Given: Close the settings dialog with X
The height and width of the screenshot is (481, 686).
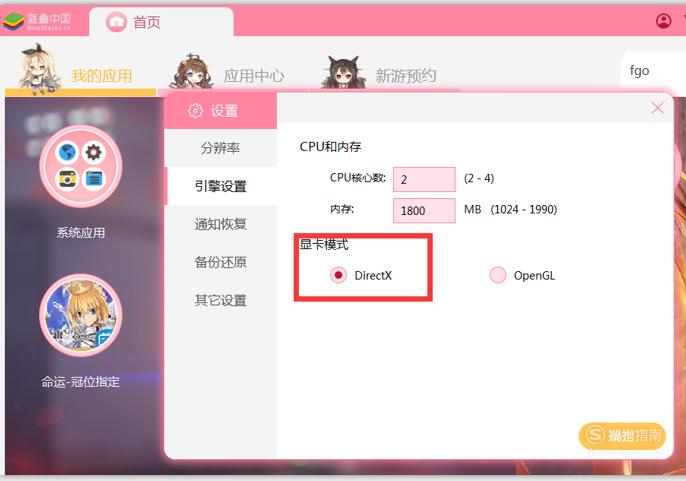Looking at the screenshot, I should tap(657, 108).
